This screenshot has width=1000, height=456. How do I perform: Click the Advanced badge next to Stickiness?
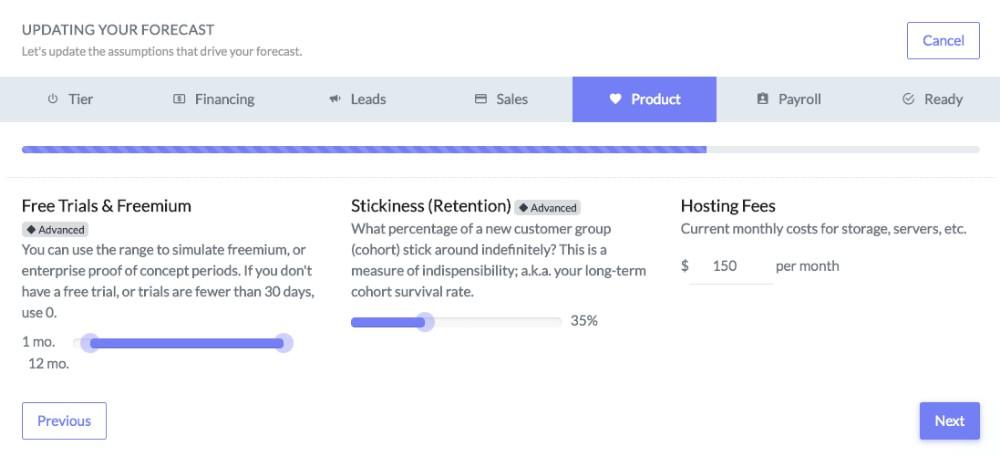(548, 207)
